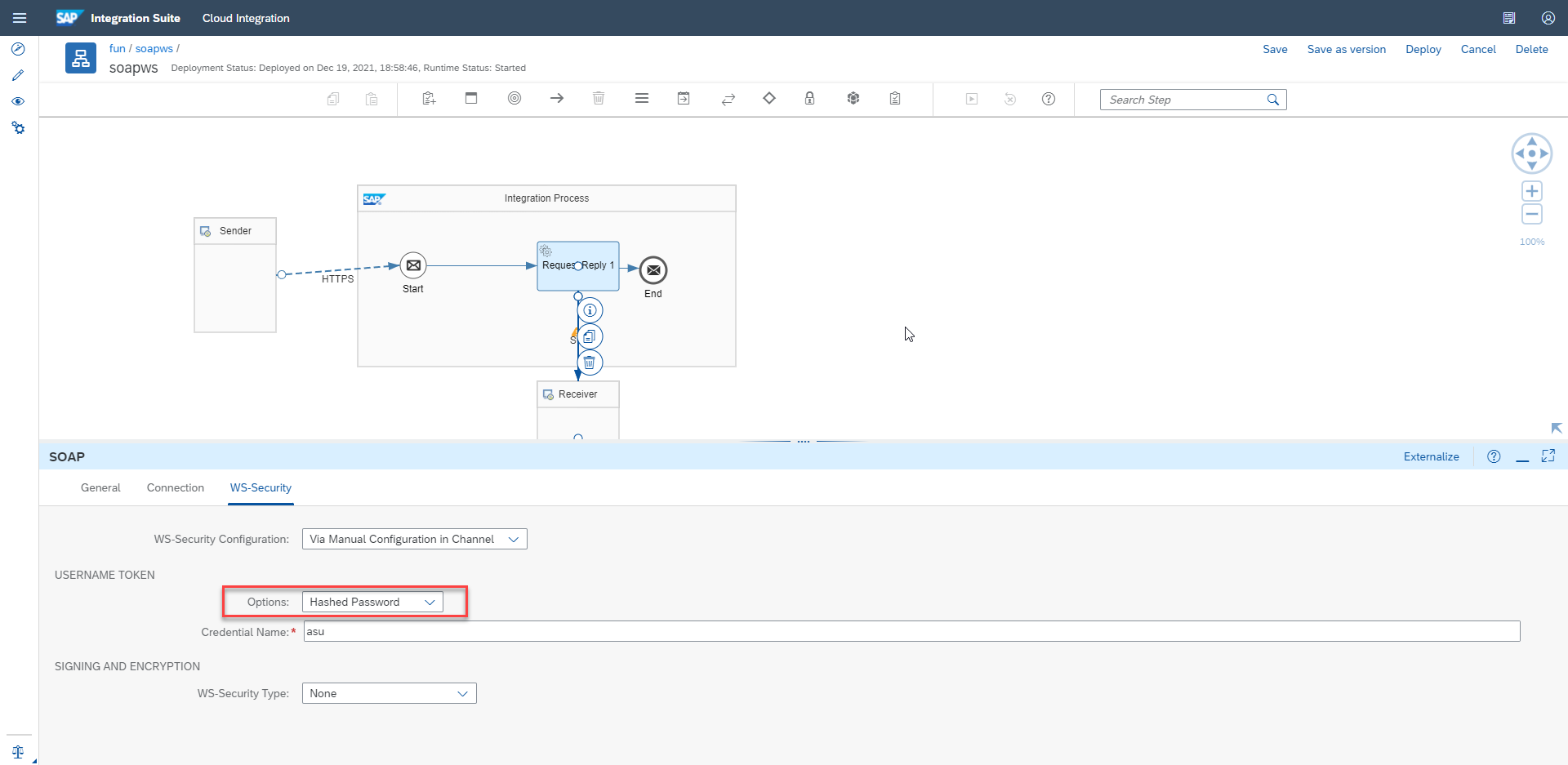Screen dimensions: 1568x765
Task: Open the Monitor eye icon in sidebar
Action: pyautogui.click(x=18, y=101)
